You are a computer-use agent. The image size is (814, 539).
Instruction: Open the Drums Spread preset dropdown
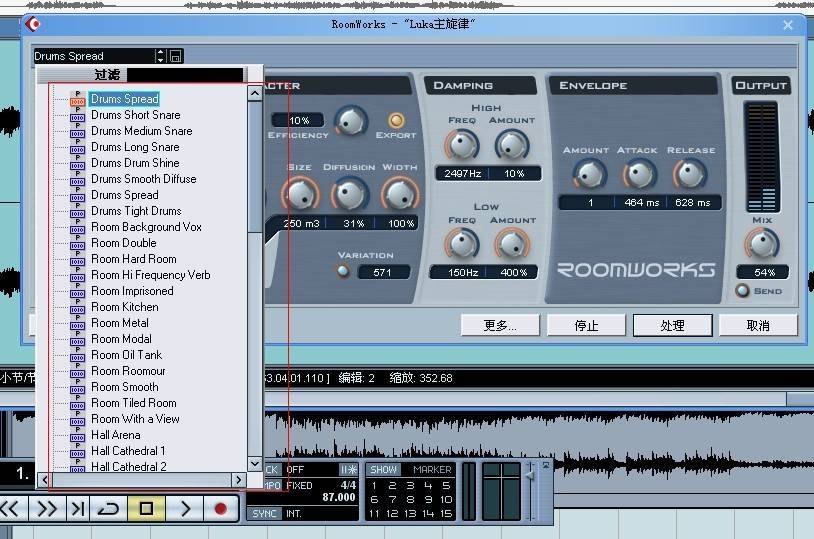click(94, 56)
